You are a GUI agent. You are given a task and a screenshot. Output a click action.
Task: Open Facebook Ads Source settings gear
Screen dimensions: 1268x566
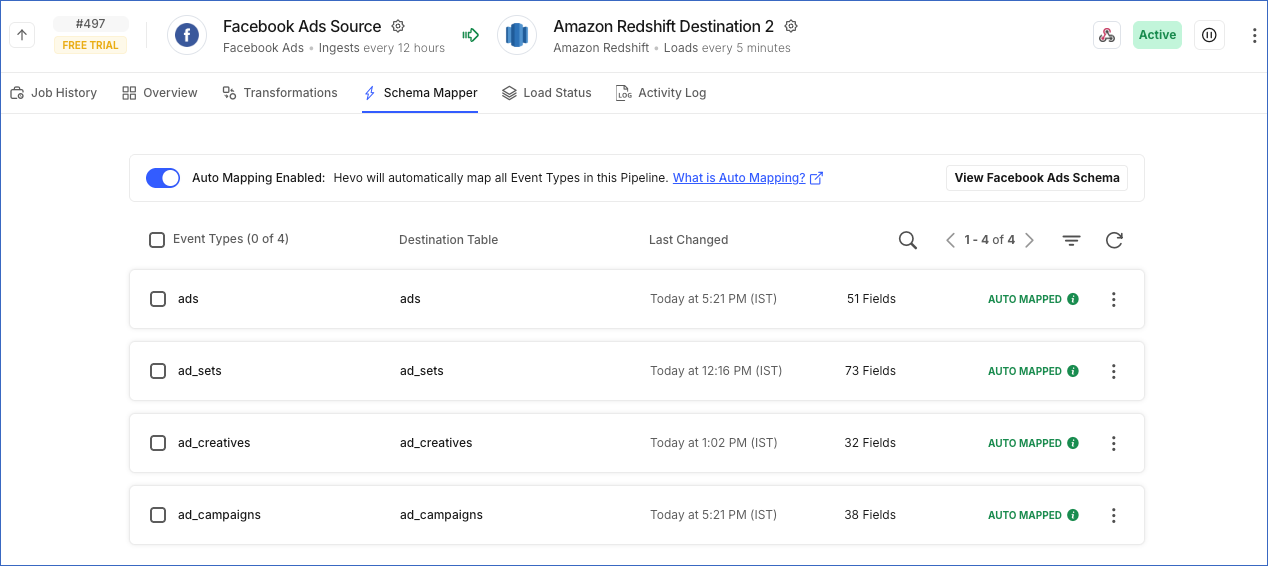(398, 26)
